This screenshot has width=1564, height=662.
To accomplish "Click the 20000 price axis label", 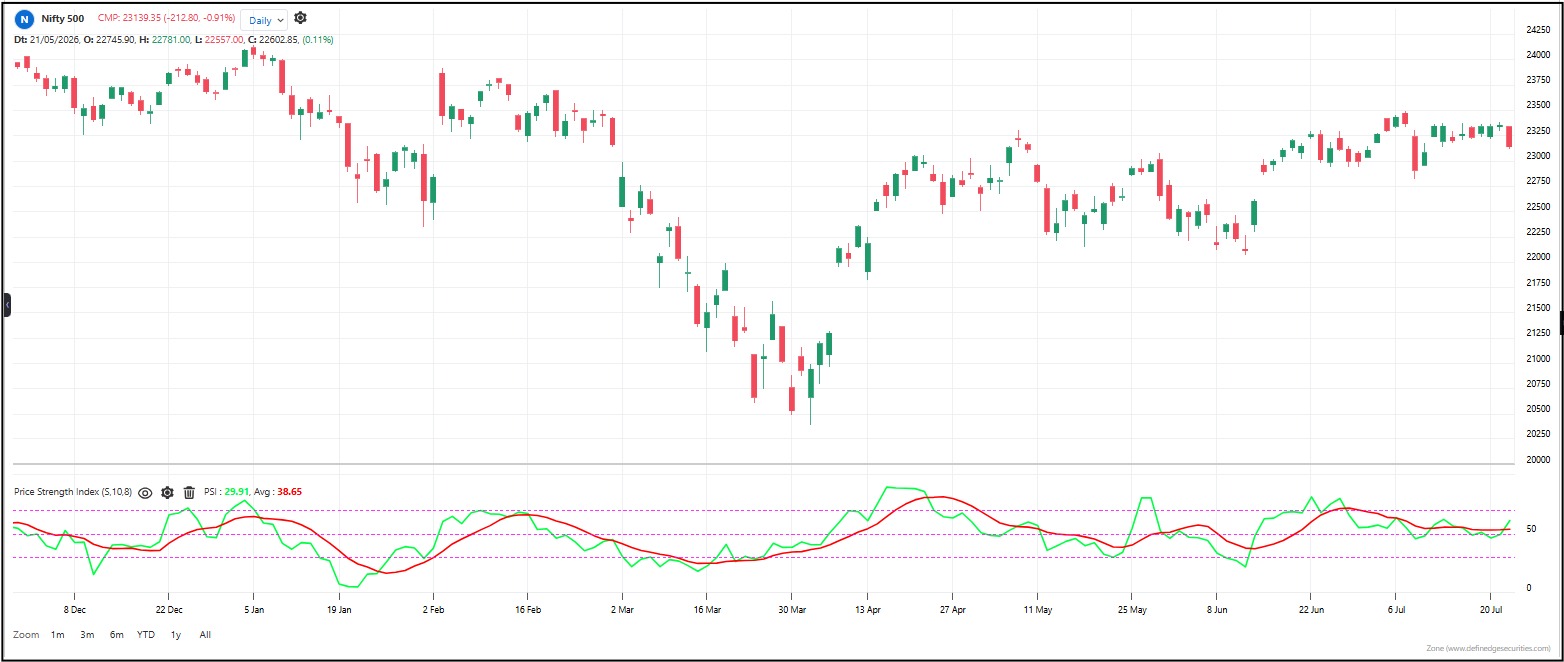I will 1537,460.
